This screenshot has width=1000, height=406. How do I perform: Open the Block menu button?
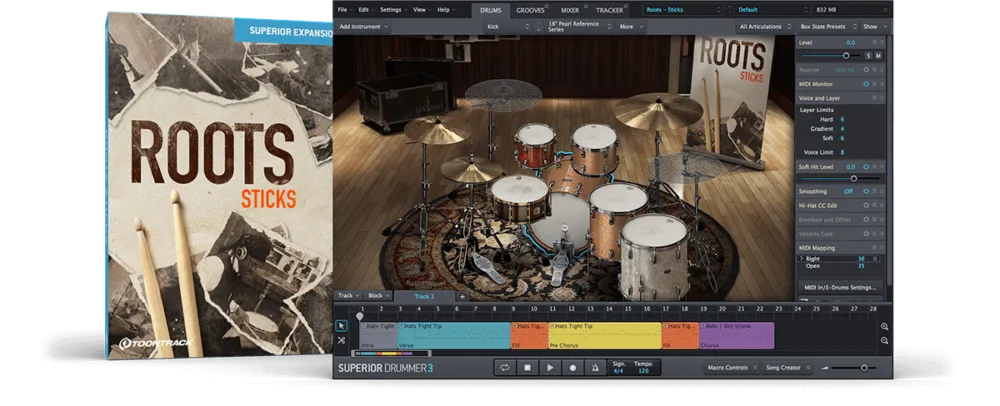(x=379, y=296)
